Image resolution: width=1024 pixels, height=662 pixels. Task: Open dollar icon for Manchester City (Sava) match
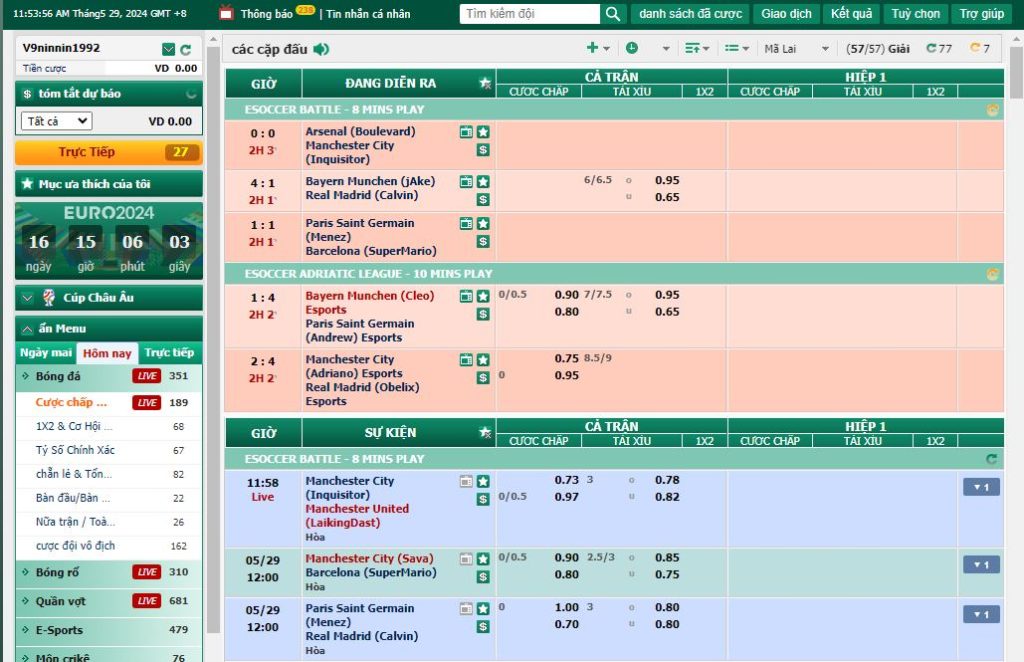click(x=483, y=577)
